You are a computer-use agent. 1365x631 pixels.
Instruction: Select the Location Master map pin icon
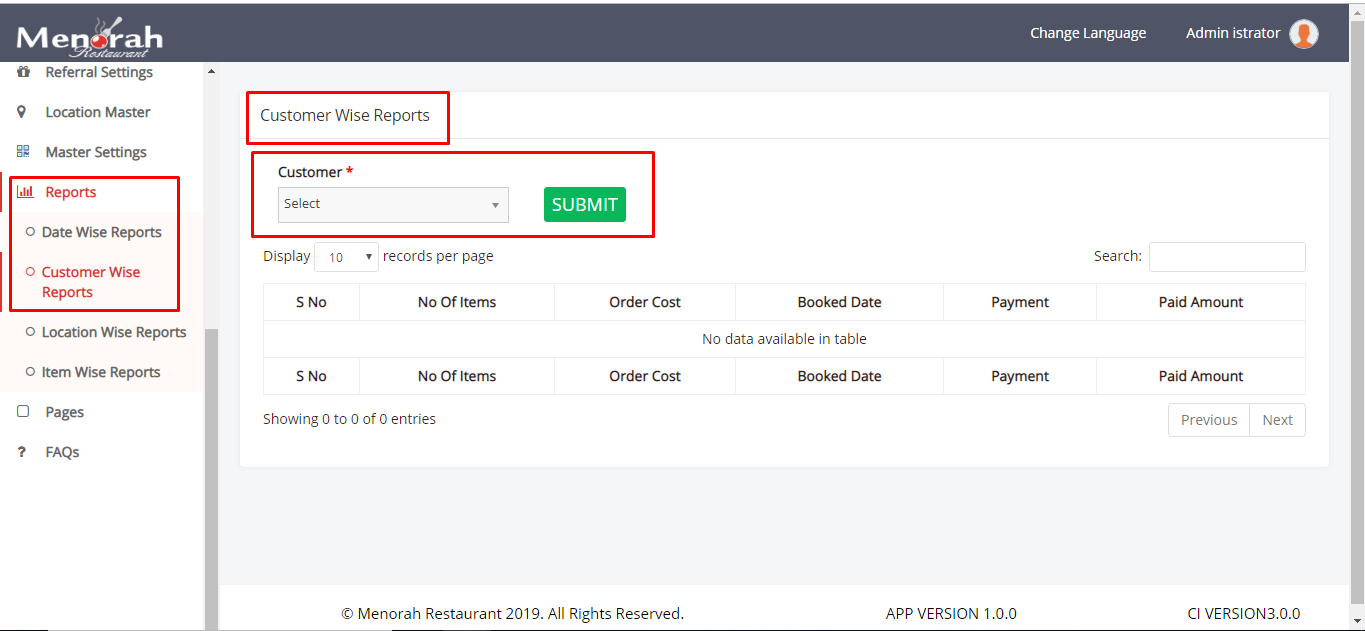click(x=21, y=111)
